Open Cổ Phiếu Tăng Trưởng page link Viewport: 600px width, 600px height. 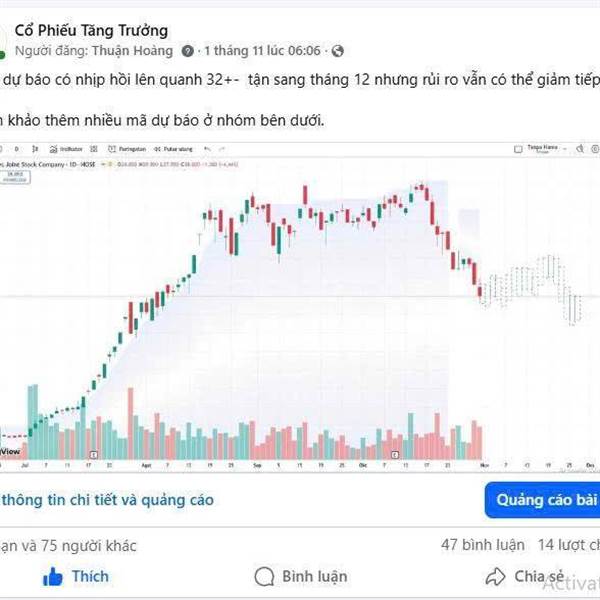91,31
